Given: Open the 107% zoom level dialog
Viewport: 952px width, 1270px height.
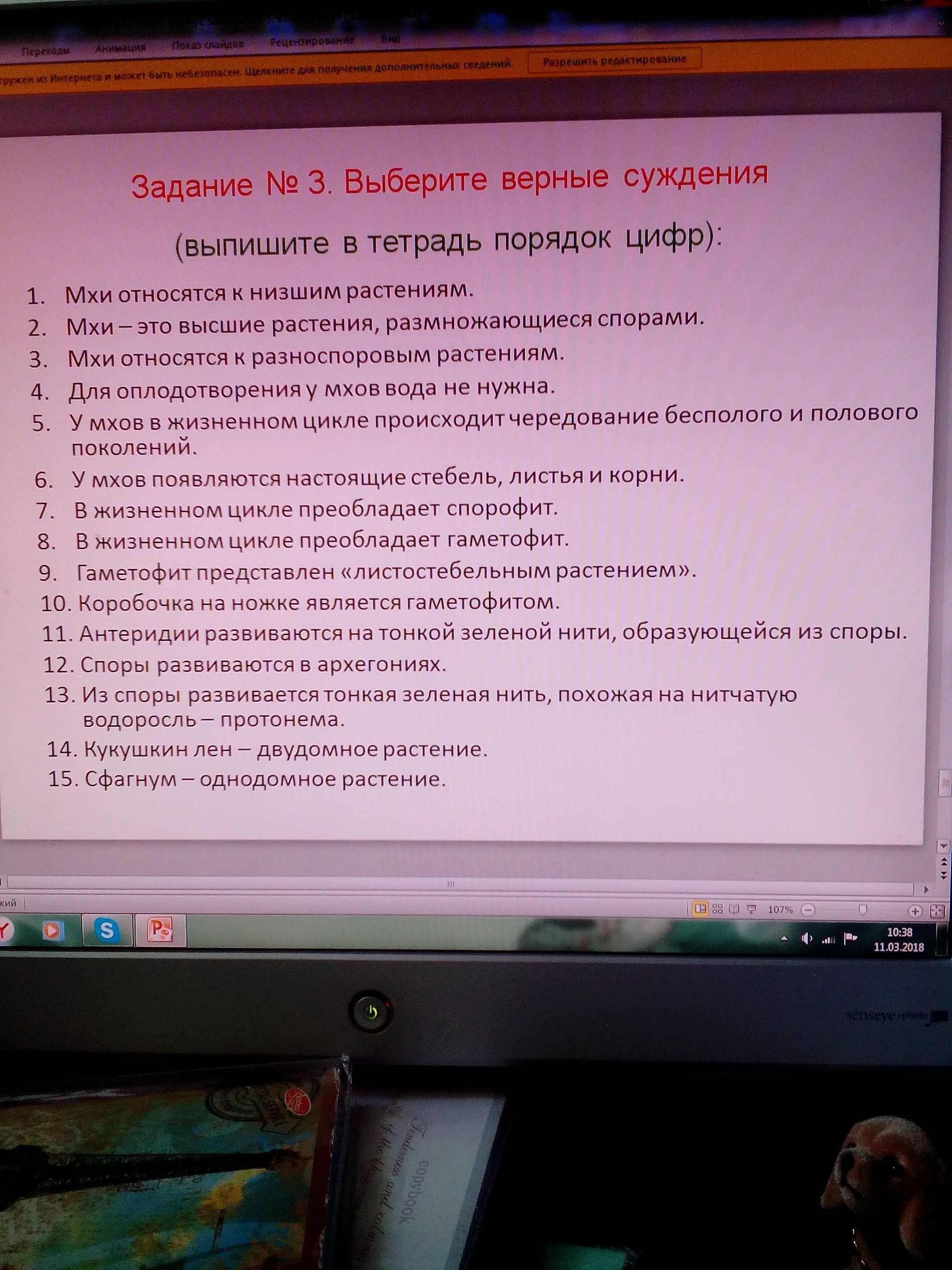Looking at the screenshot, I should click(x=780, y=910).
